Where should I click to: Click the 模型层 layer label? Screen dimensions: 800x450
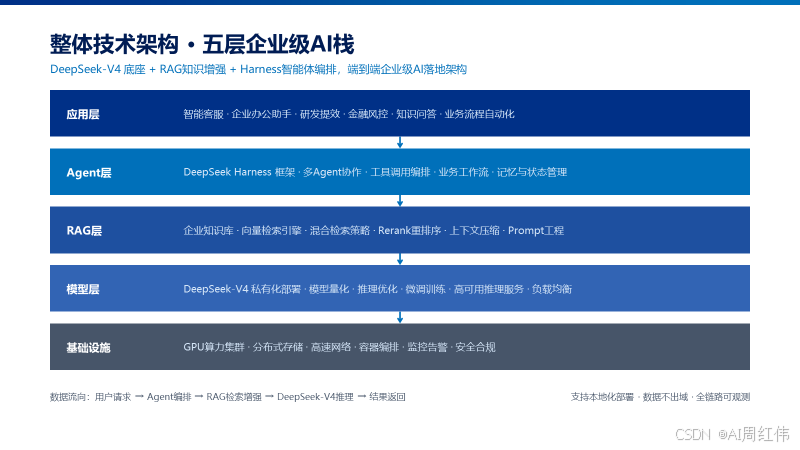(x=83, y=289)
